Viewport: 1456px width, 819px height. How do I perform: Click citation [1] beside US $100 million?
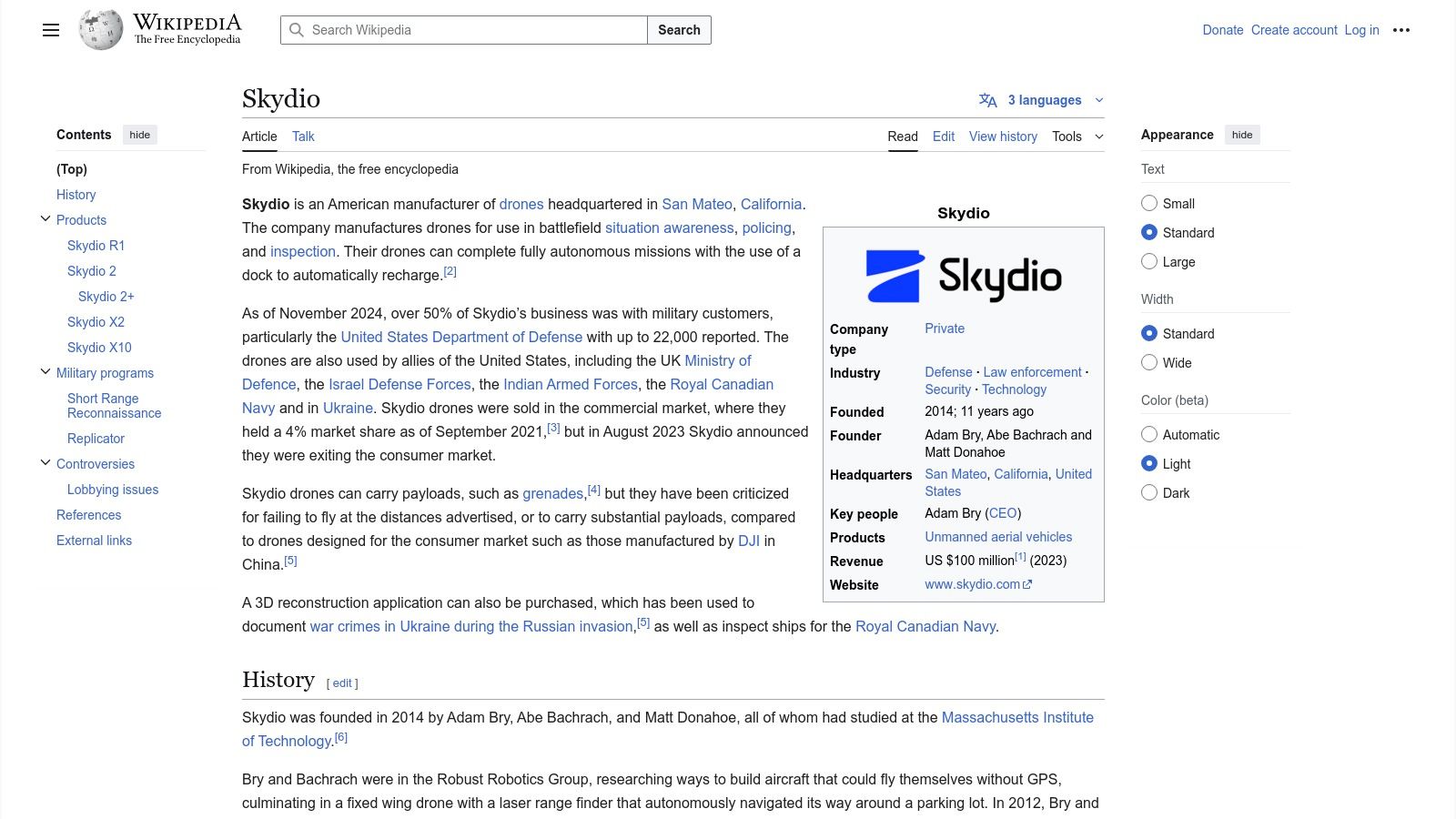tap(1020, 557)
